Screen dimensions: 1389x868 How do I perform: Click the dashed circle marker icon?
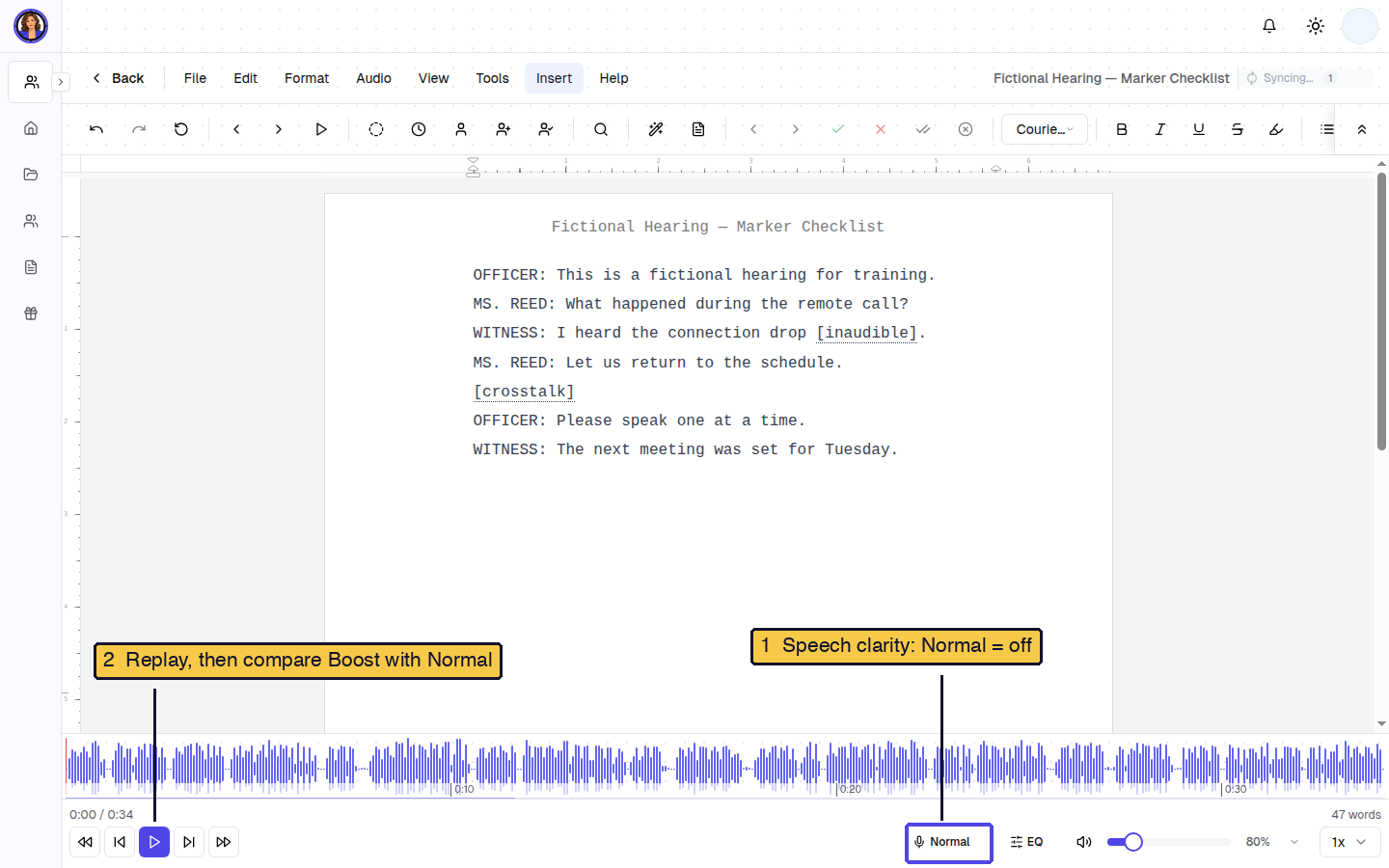376,129
